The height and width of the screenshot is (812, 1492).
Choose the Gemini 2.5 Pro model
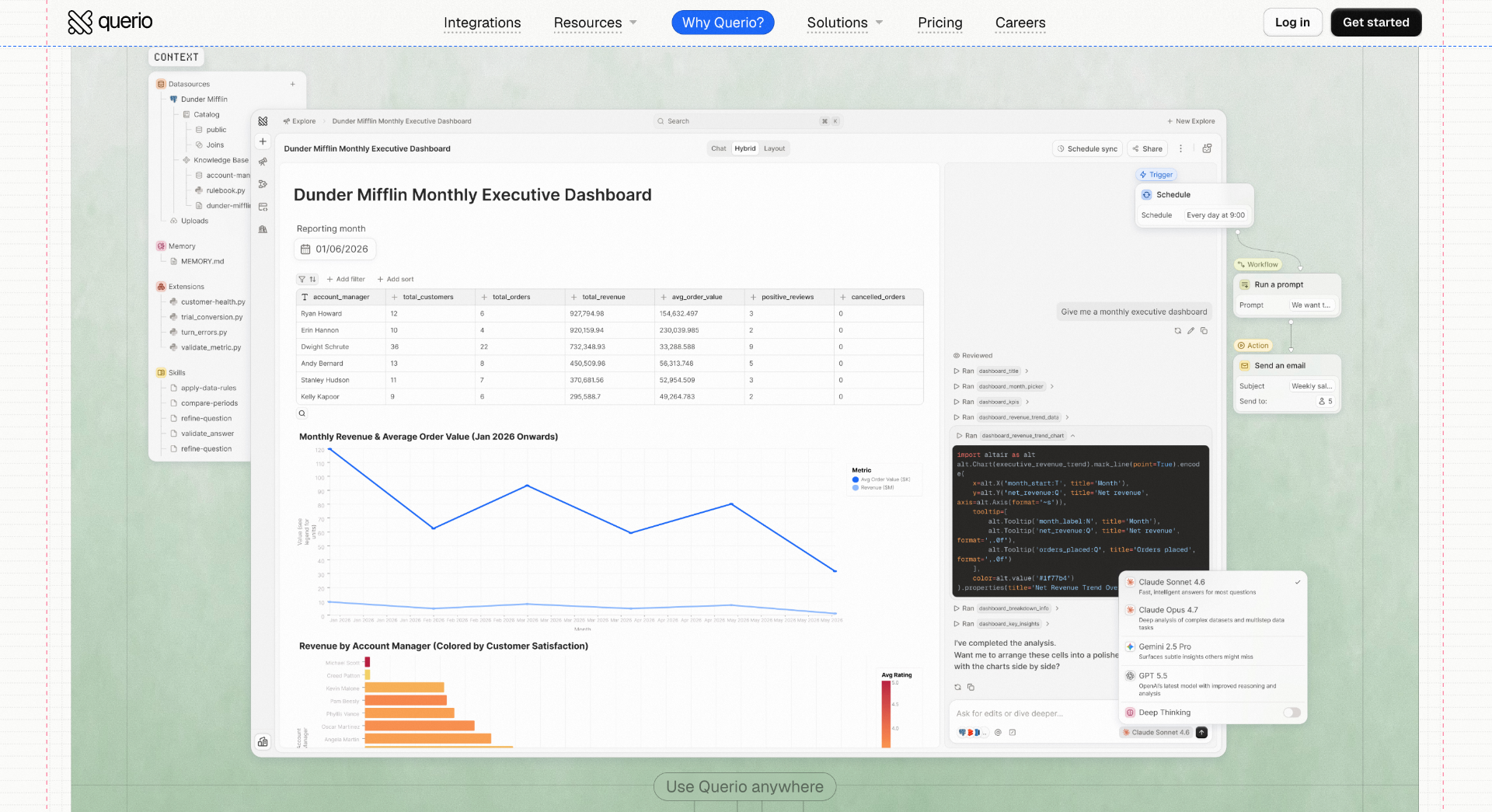pos(1212,651)
